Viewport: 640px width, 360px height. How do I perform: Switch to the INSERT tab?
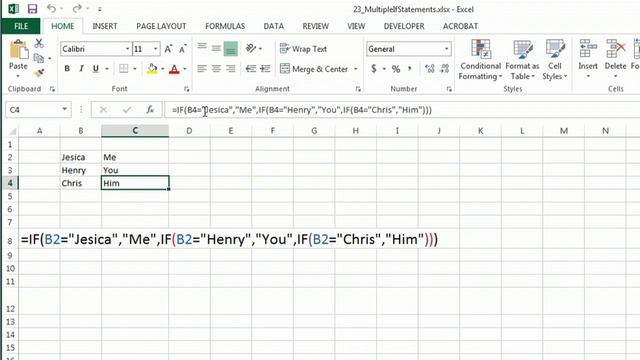pyautogui.click(x=104, y=26)
